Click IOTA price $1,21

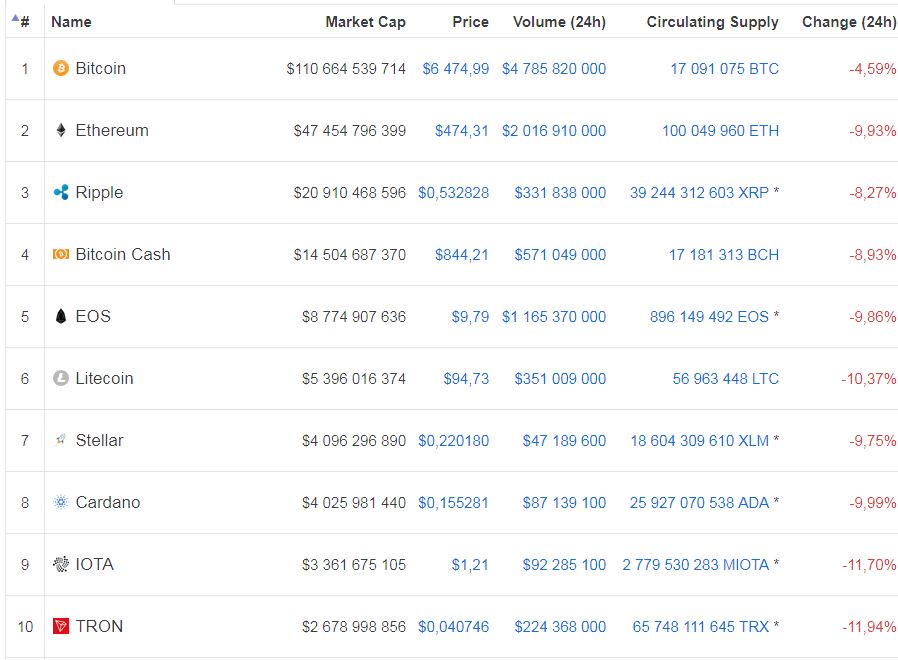click(470, 565)
